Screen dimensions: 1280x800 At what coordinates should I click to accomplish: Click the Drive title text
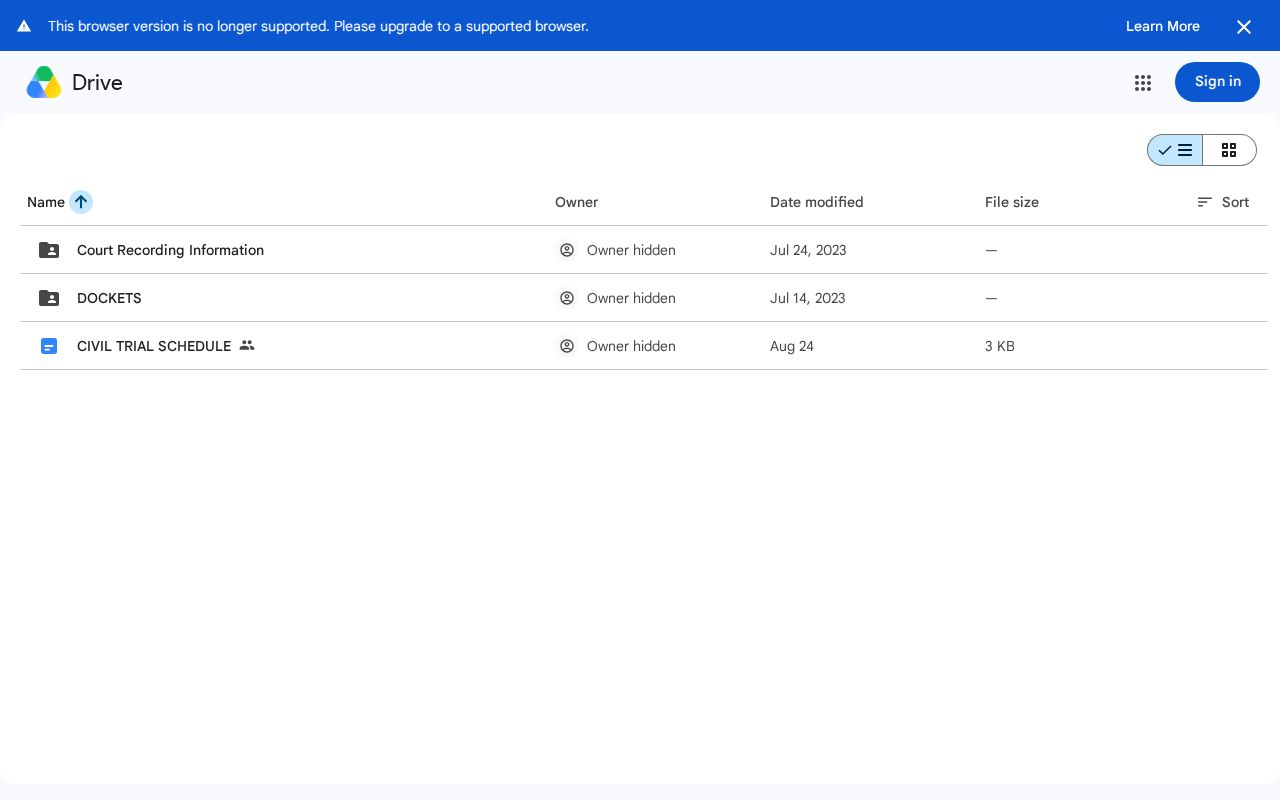click(97, 83)
